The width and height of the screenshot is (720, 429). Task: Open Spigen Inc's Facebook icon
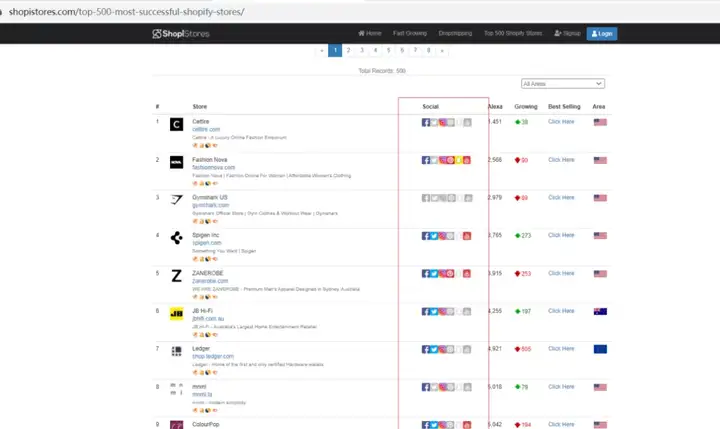pos(426,236)
